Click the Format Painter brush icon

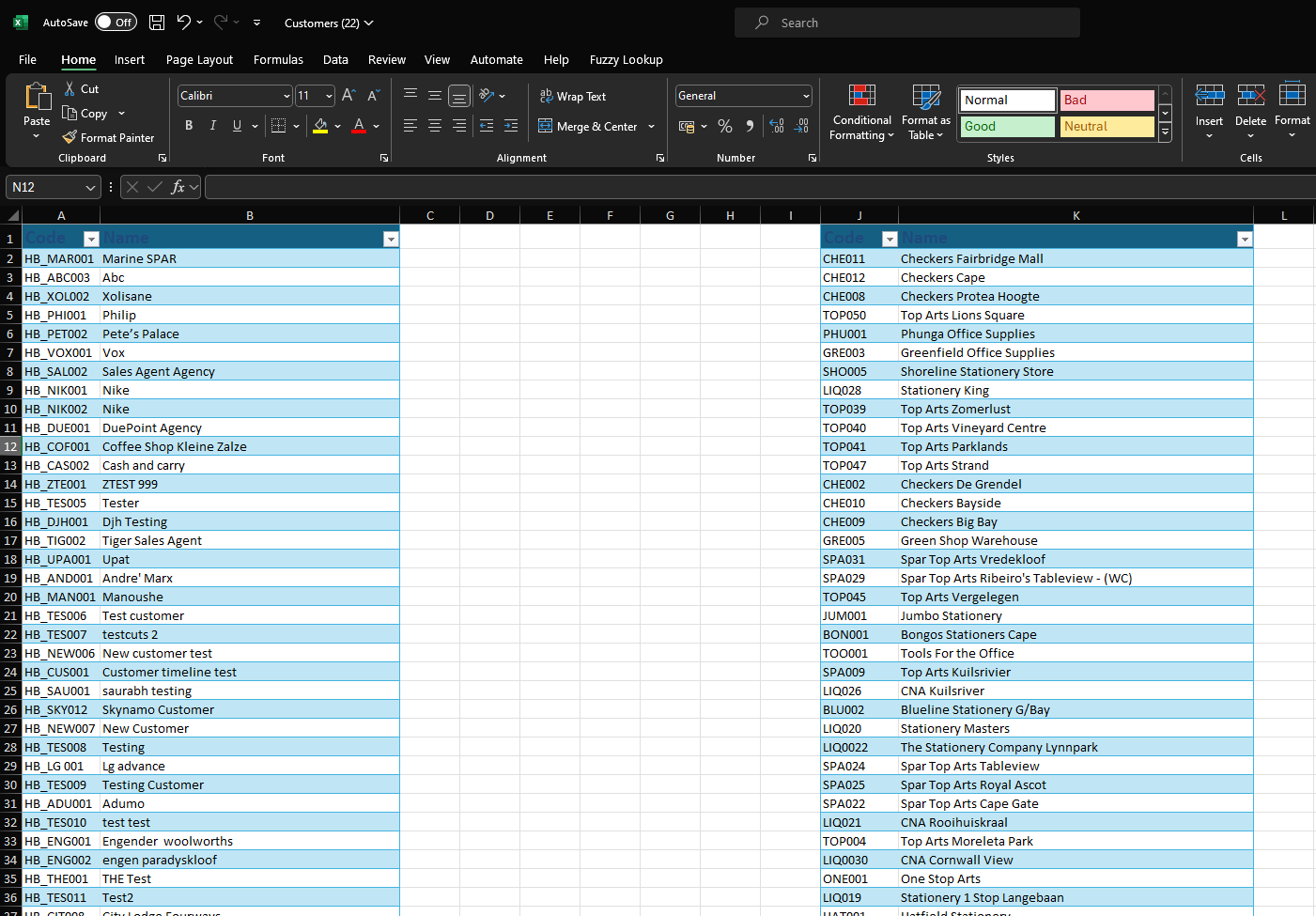tap(70, 137)
